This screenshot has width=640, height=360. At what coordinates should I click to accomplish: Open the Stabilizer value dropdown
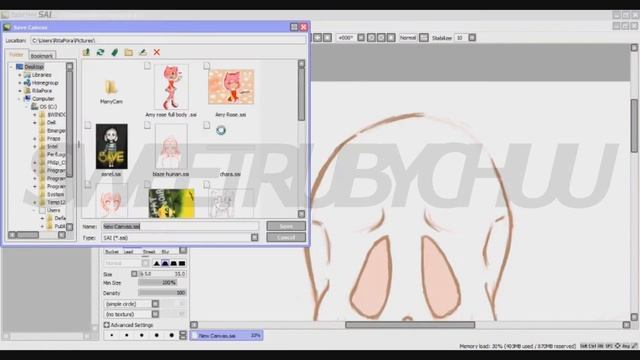(x=472, y=38)
